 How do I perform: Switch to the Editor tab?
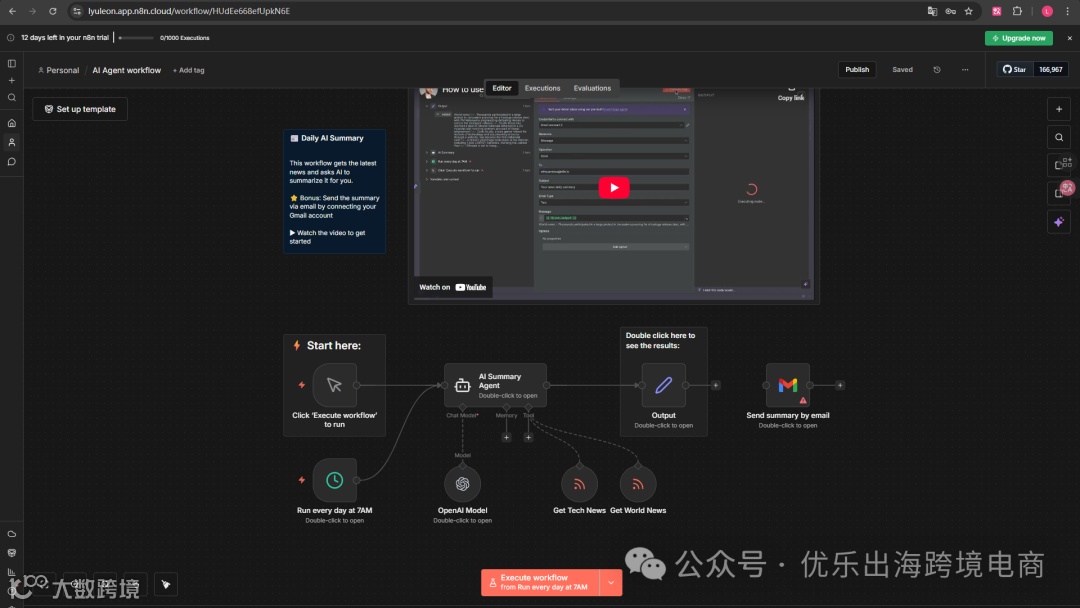(501, 88)
